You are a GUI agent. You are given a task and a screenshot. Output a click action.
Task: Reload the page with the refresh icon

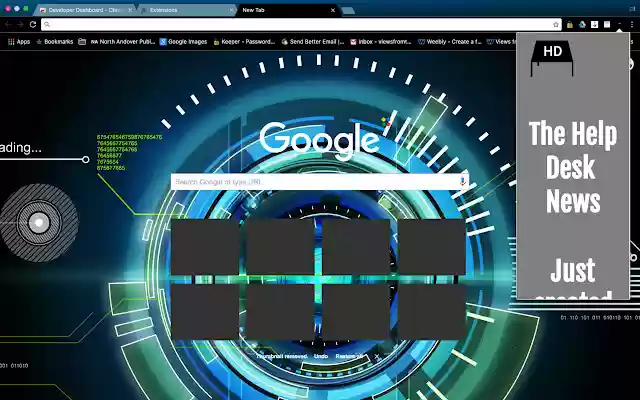click(x=33, y=24)
